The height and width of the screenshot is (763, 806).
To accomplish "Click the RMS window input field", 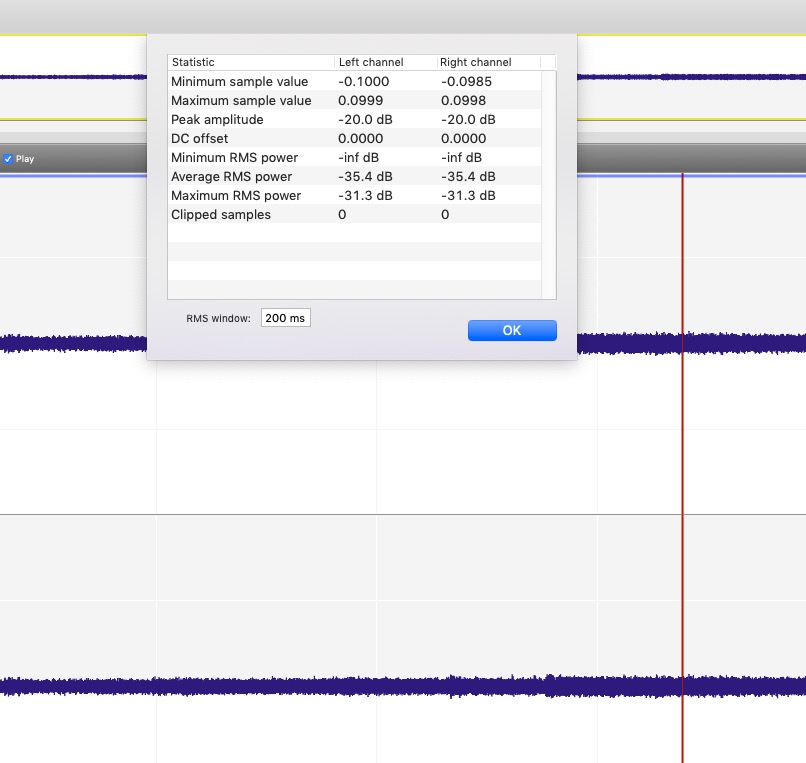I will [286, 318].
